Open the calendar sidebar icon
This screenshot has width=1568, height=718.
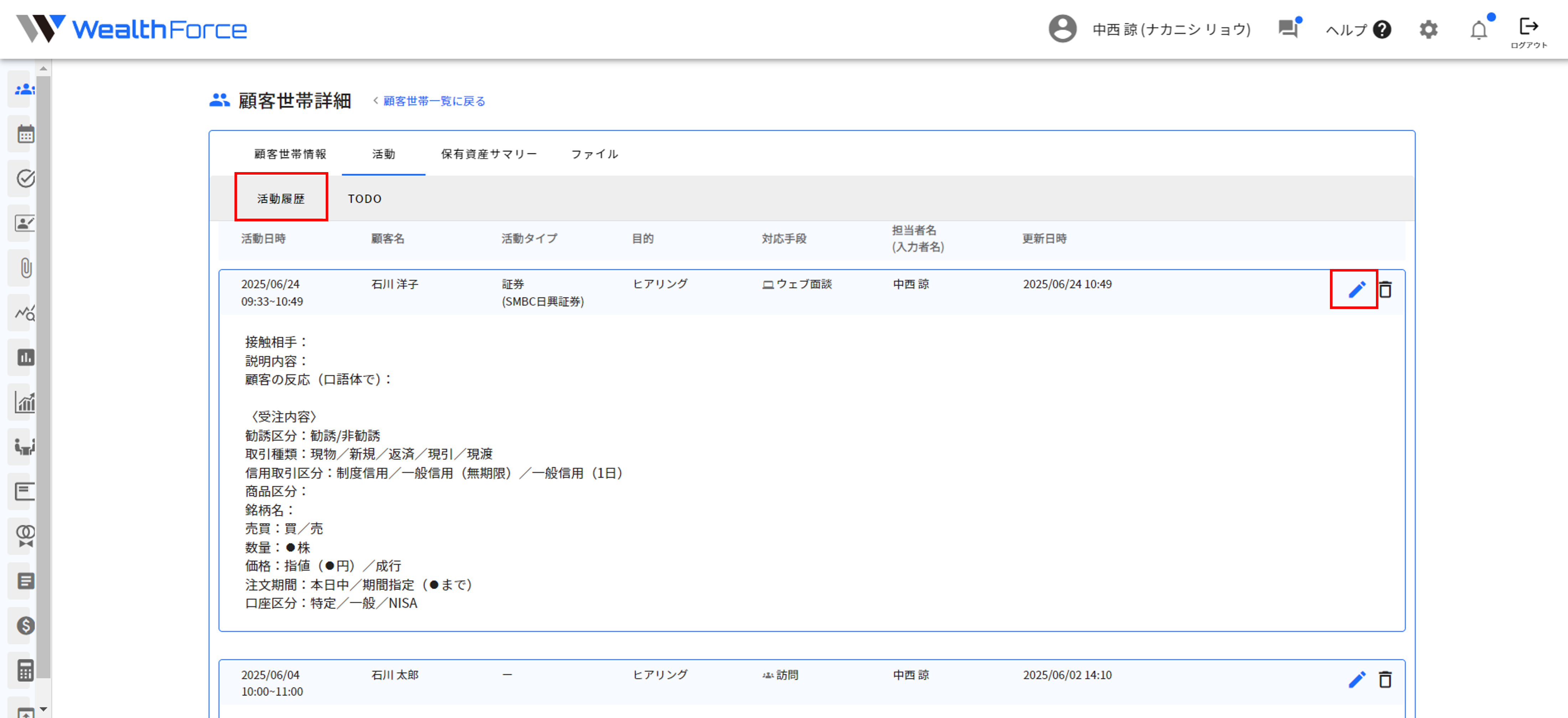pos(25,134)
